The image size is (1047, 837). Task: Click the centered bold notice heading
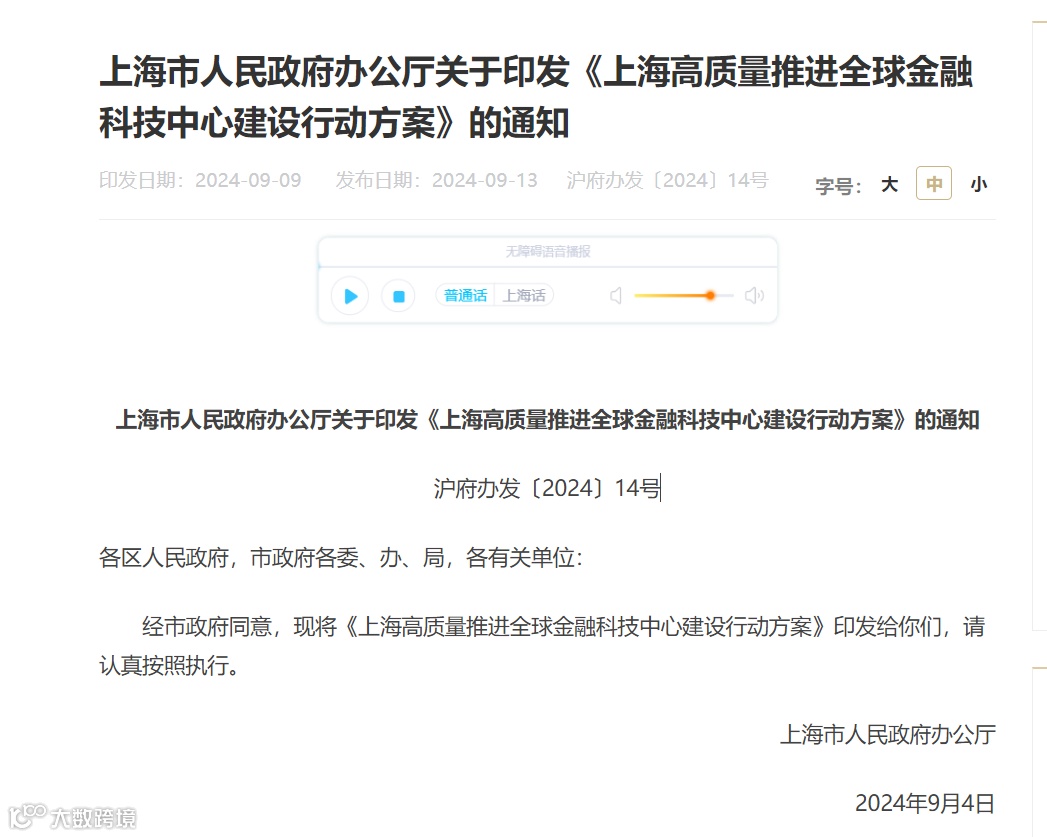[548, 420]
